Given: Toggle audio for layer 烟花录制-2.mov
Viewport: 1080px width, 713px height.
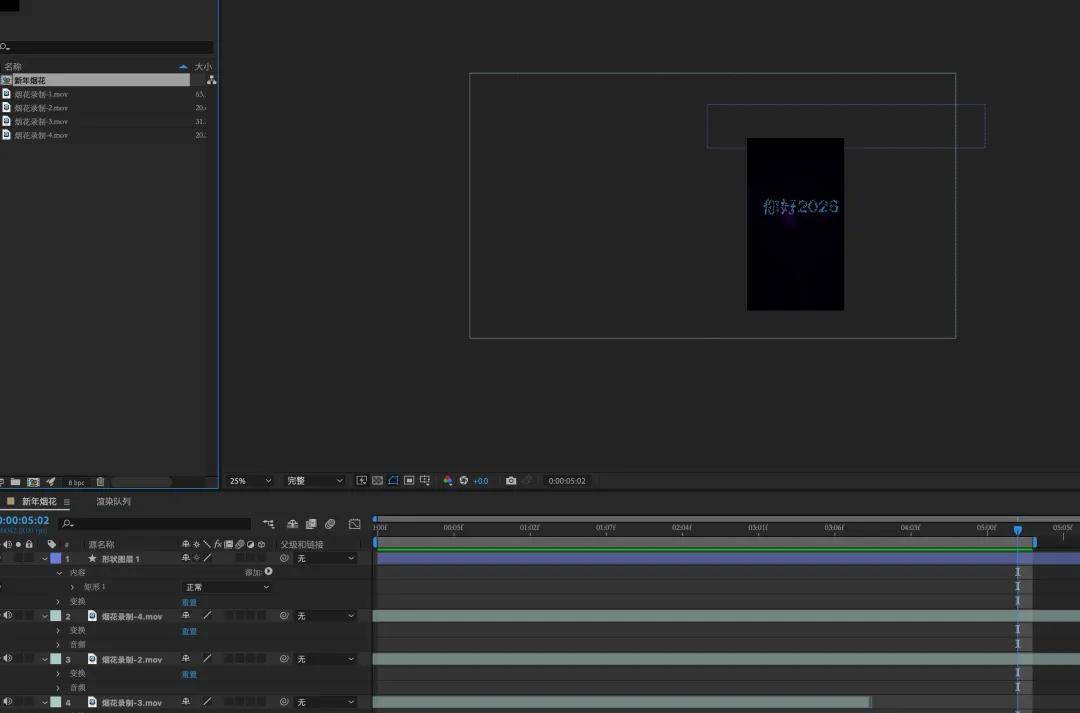Looking at the screenshot, I should point(8,659).
